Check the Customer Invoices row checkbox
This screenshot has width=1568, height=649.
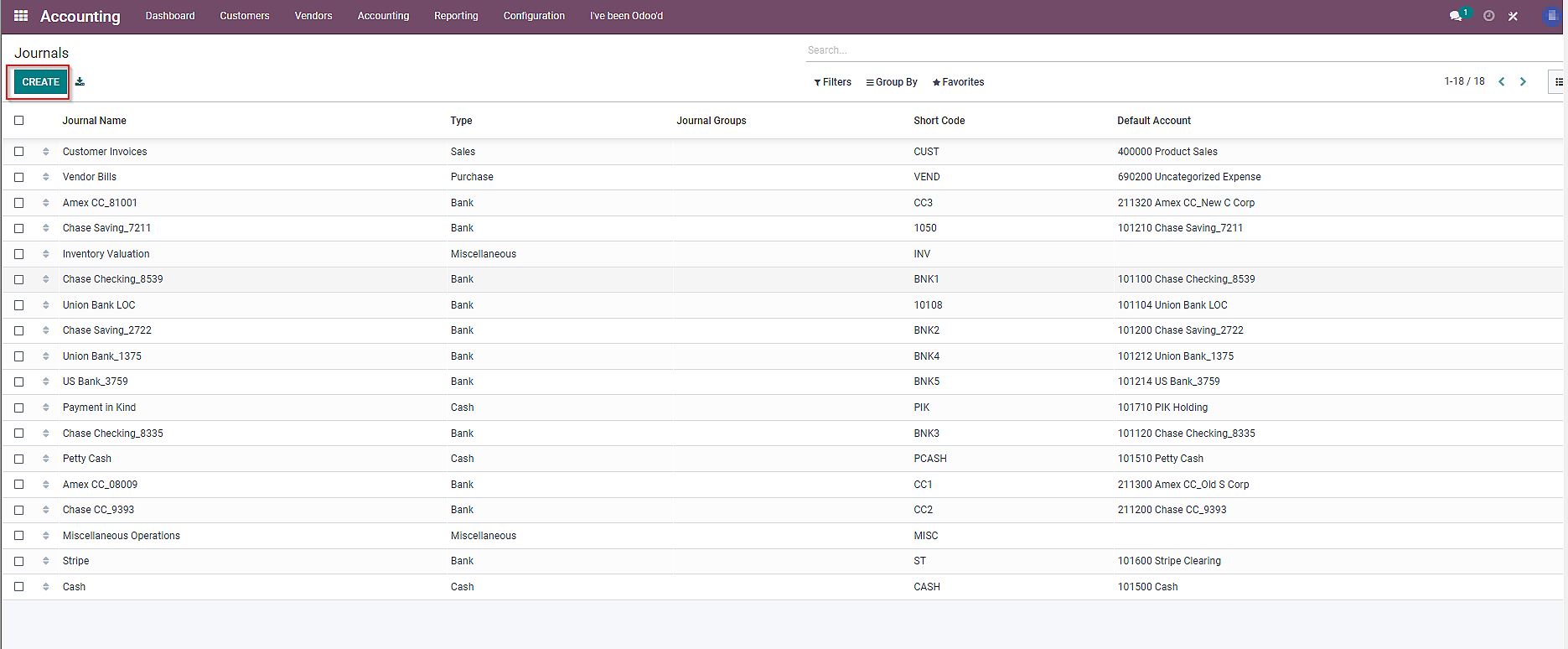click(19, 152)
